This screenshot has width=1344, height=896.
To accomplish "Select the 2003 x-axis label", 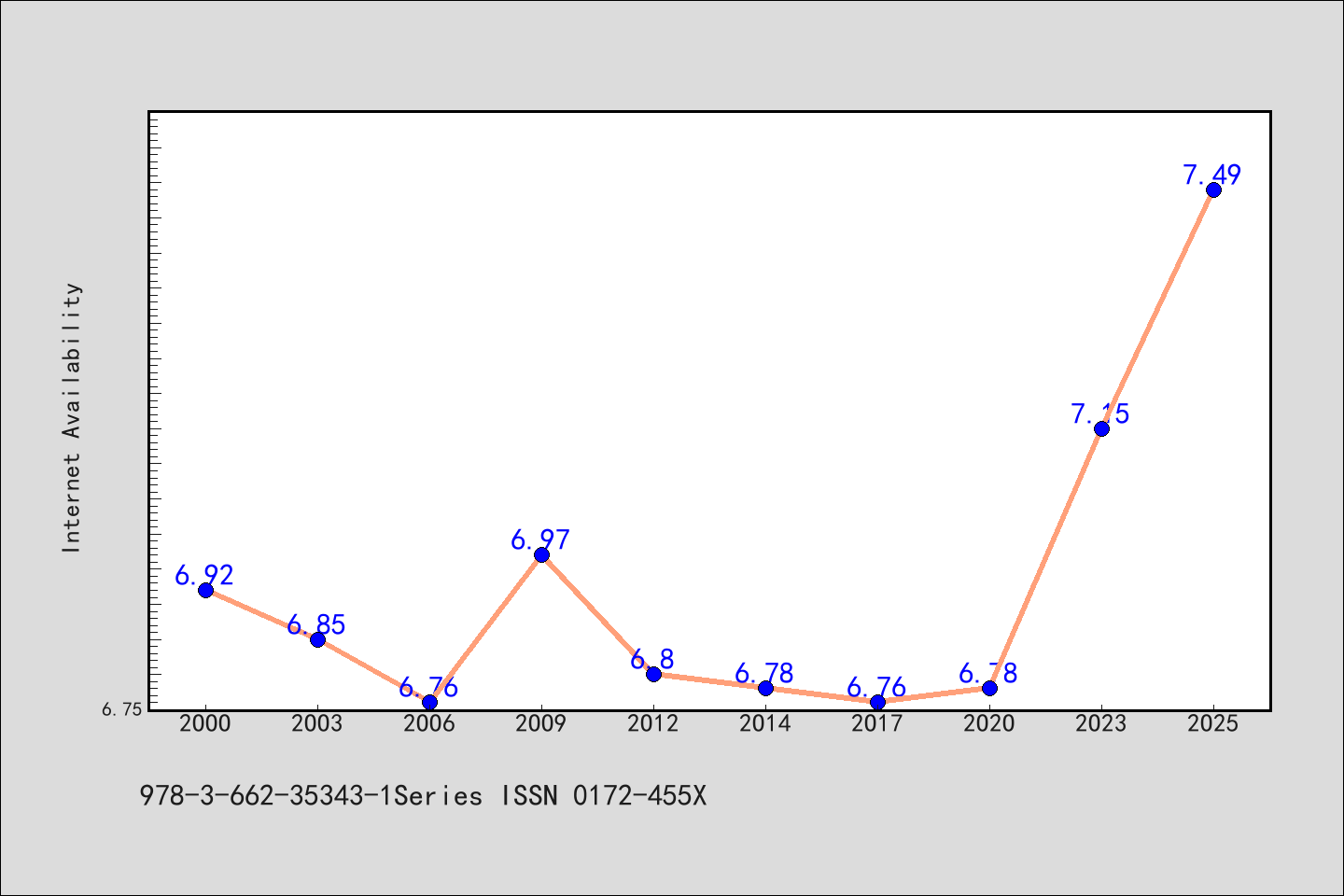I will pos(317,723).
